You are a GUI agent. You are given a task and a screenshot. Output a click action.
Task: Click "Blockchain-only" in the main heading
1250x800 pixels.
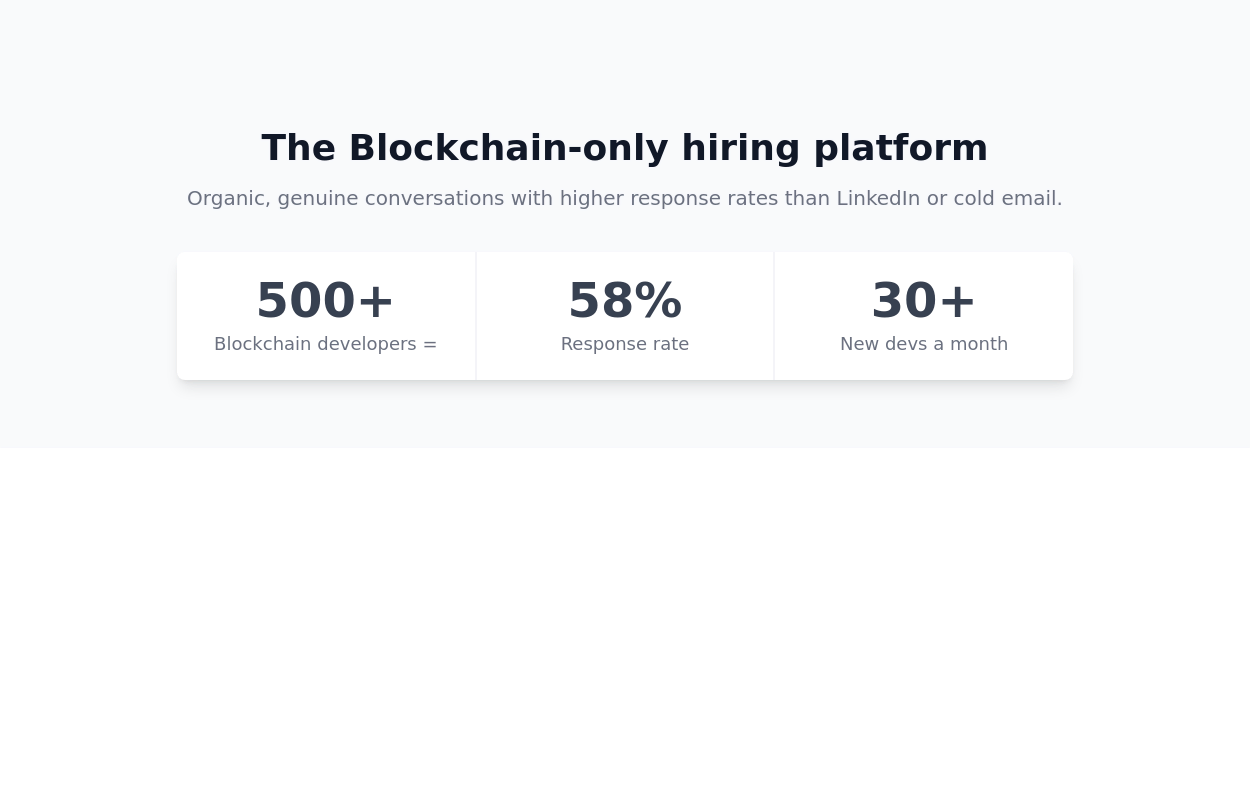point(508,148)
